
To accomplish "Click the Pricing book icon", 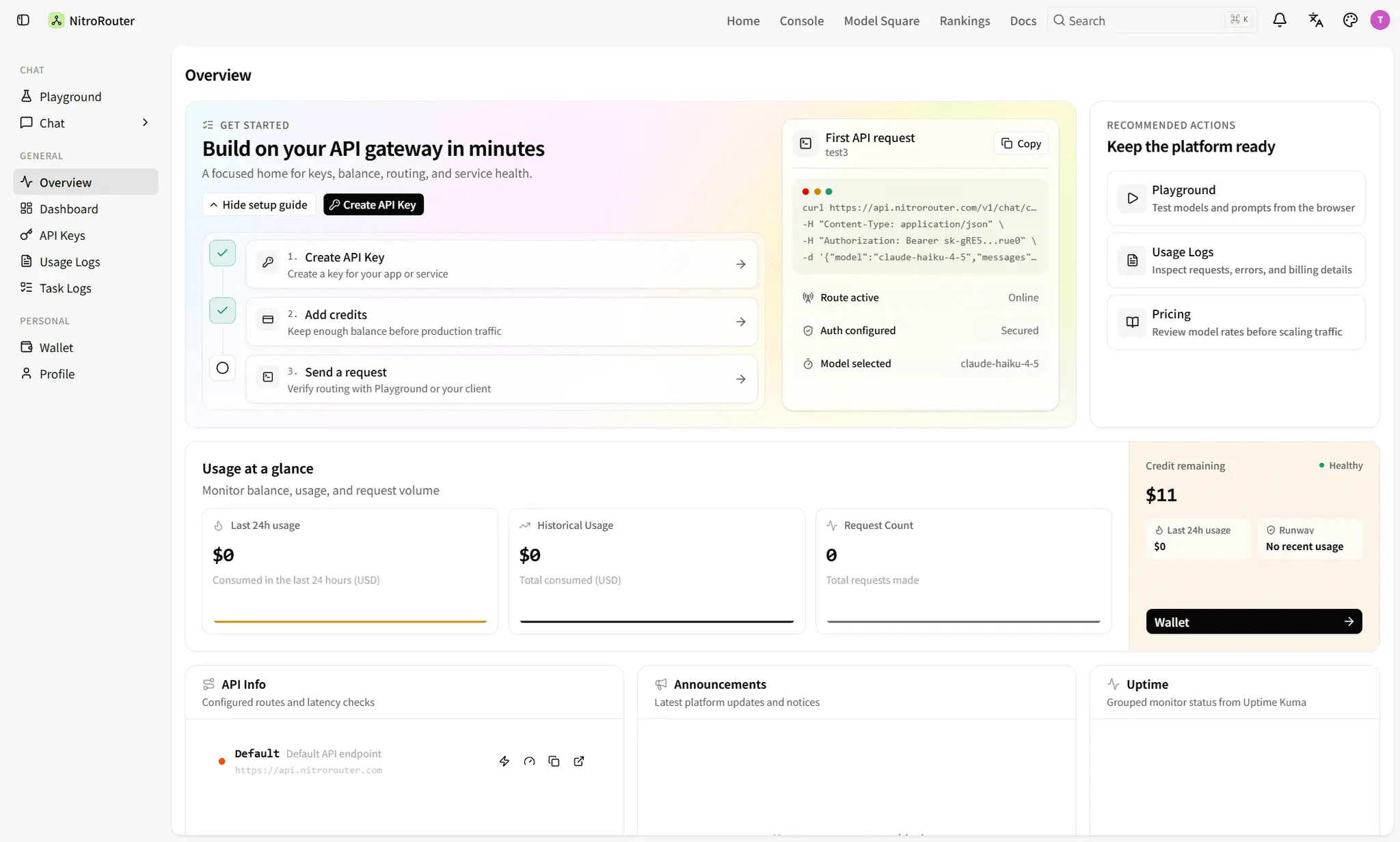I will [1133, 323].
